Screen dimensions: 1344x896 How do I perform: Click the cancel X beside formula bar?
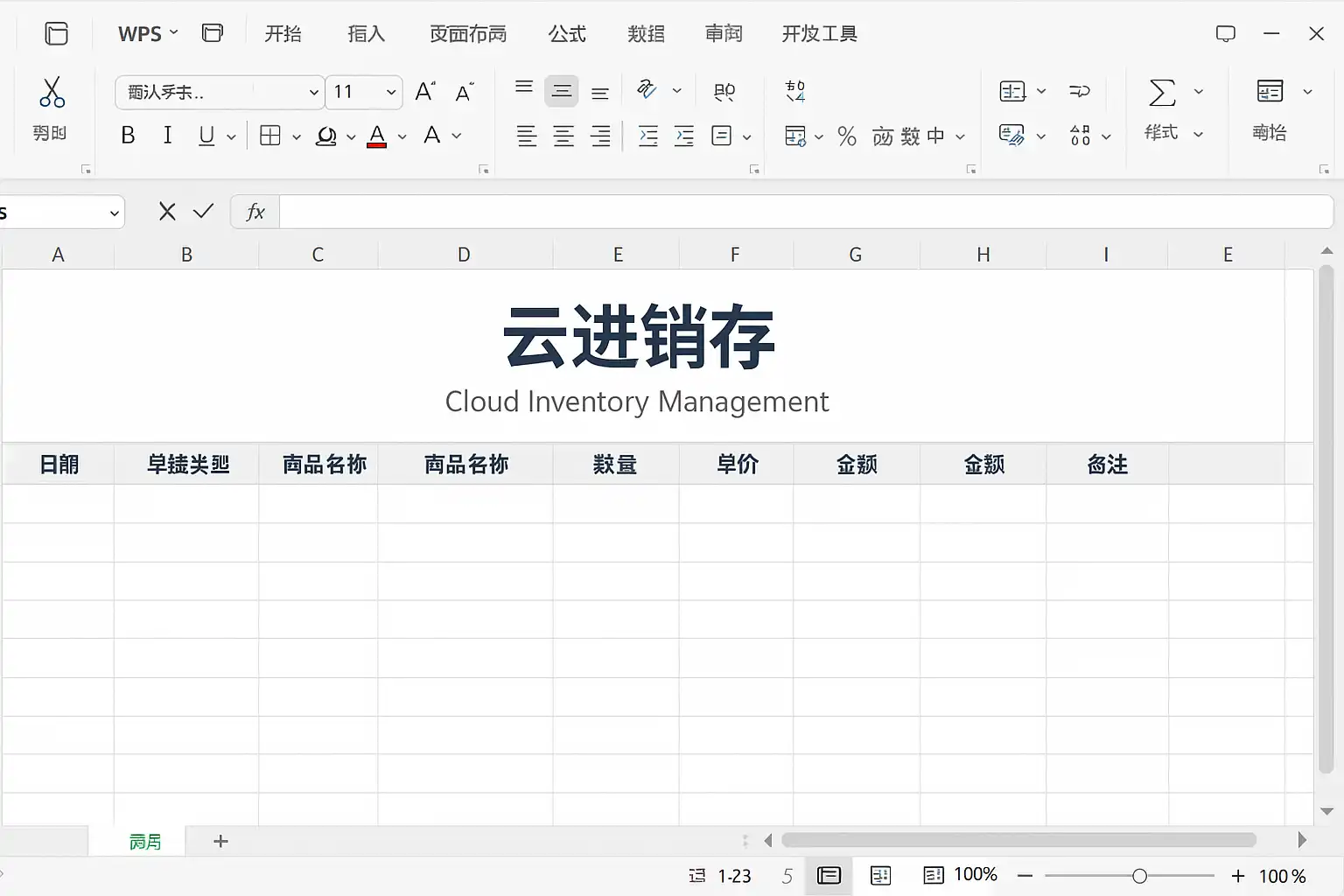(x=167, y=212)
